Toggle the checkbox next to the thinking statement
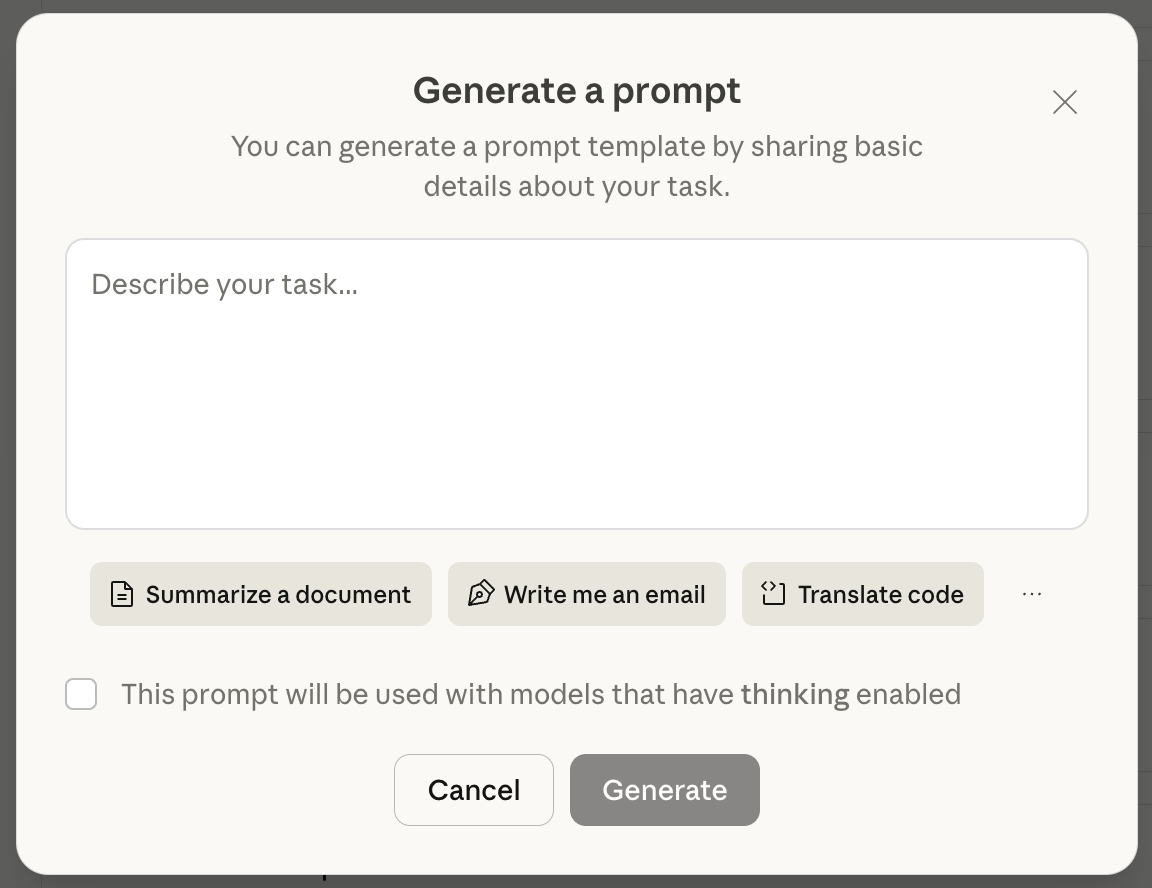Screen dimensions: 1152x888 (x=81, y=694)
